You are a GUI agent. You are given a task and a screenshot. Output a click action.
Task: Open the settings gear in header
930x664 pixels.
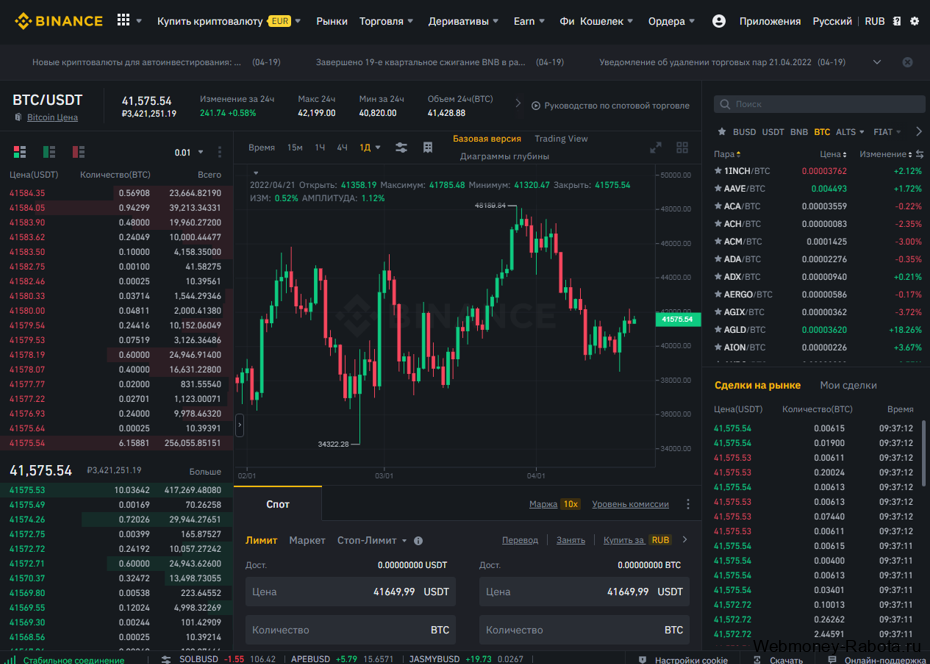tap(914, 21)
